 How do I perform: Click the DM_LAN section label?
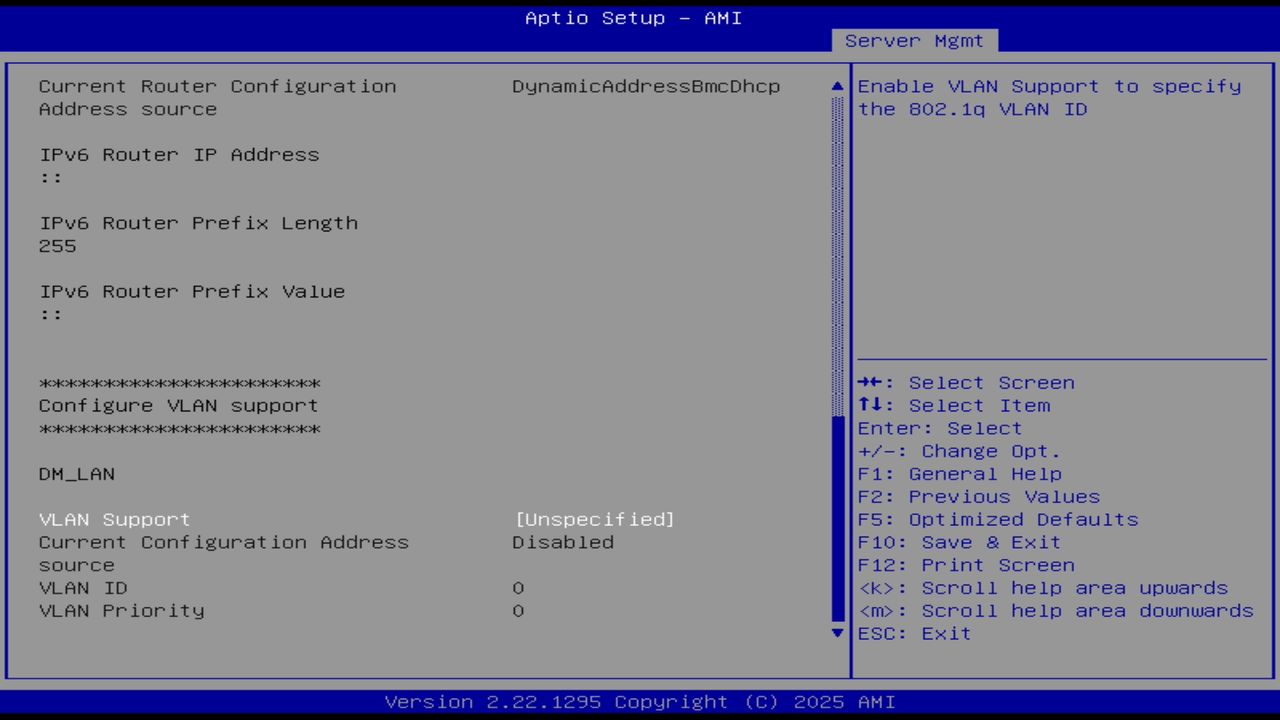pos(76,474)
